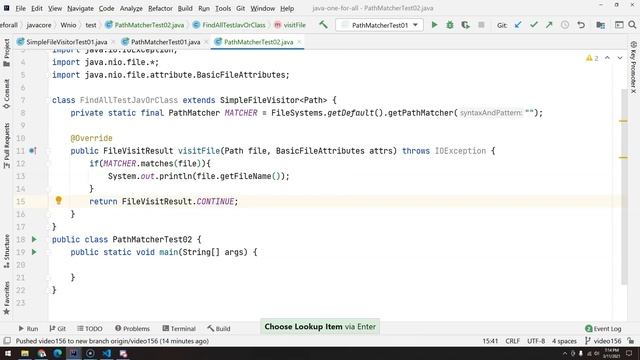Run PathMatcherTest02 class from gutter arrow
The width and height of the screenshot is (640, 360).
(x=34, y=239)
